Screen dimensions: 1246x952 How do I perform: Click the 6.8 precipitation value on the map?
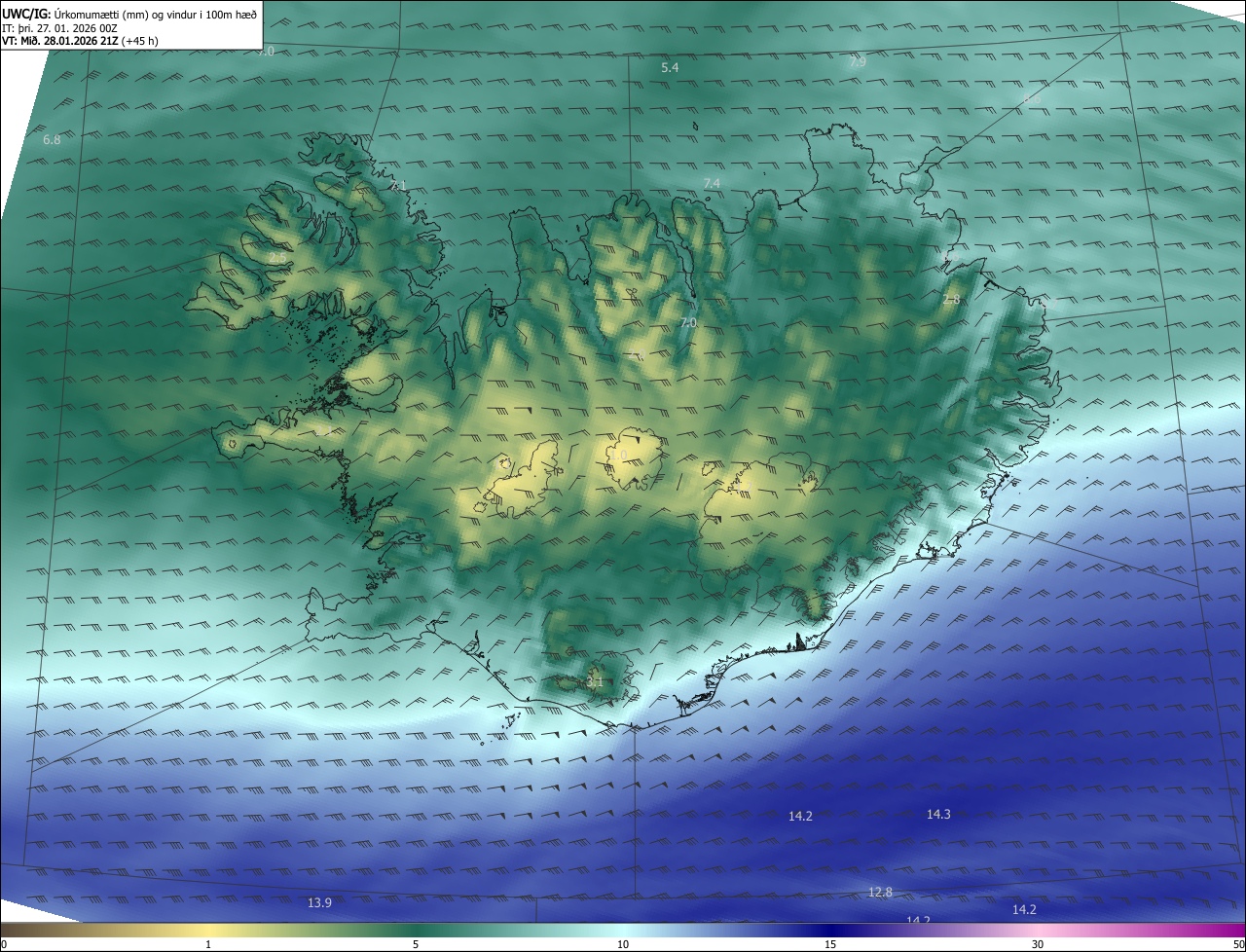pos(52,140)
